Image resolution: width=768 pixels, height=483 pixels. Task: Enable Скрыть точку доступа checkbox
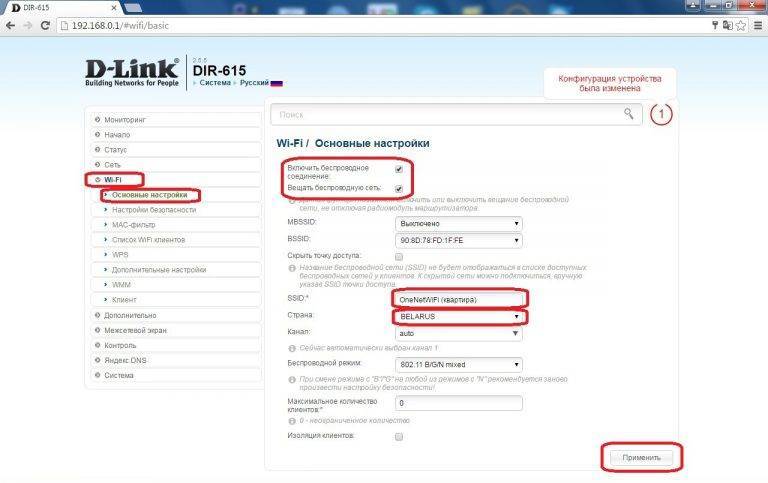[x=399, y=257]
